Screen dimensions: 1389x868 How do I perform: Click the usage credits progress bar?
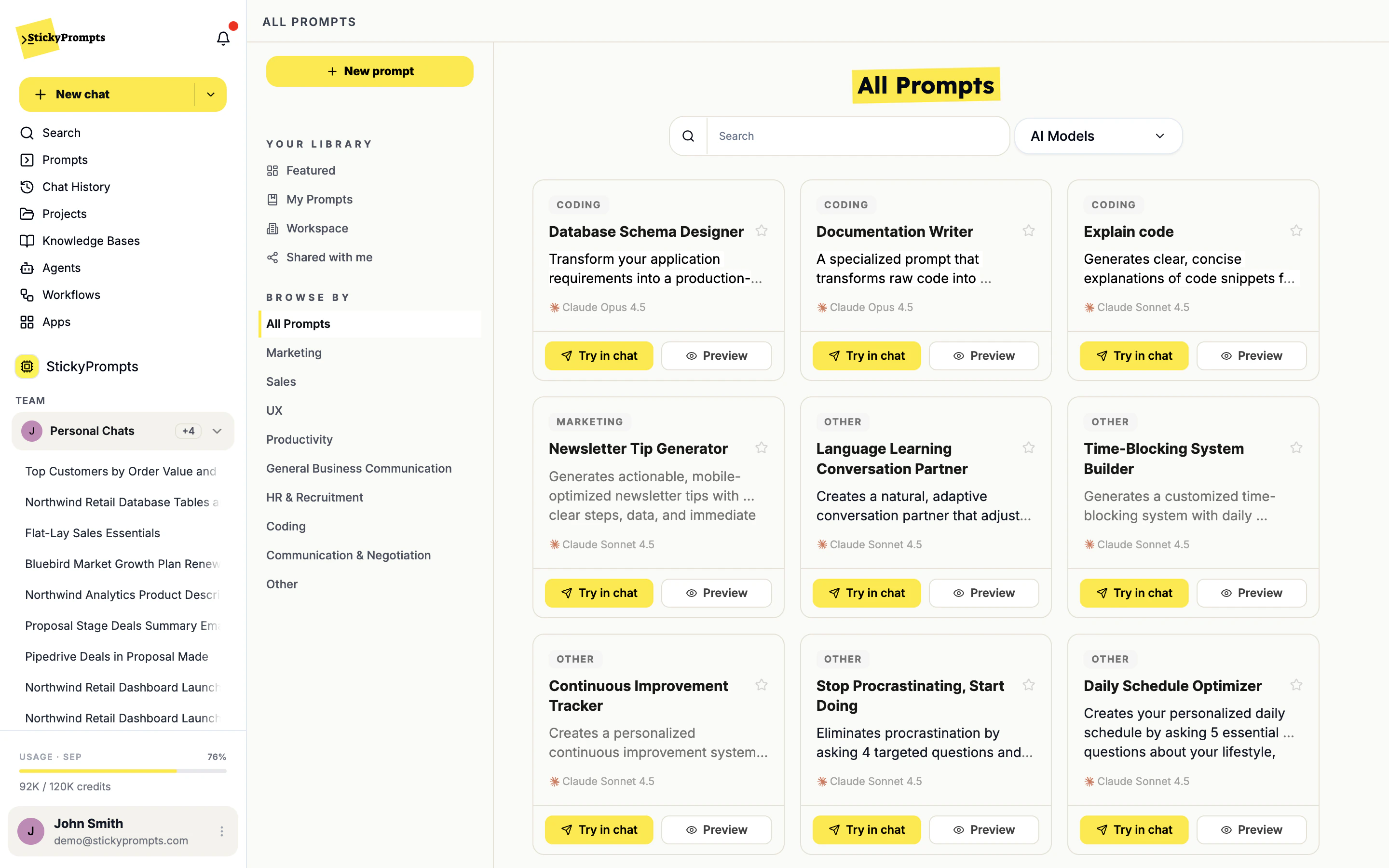[x=123, y=771]
